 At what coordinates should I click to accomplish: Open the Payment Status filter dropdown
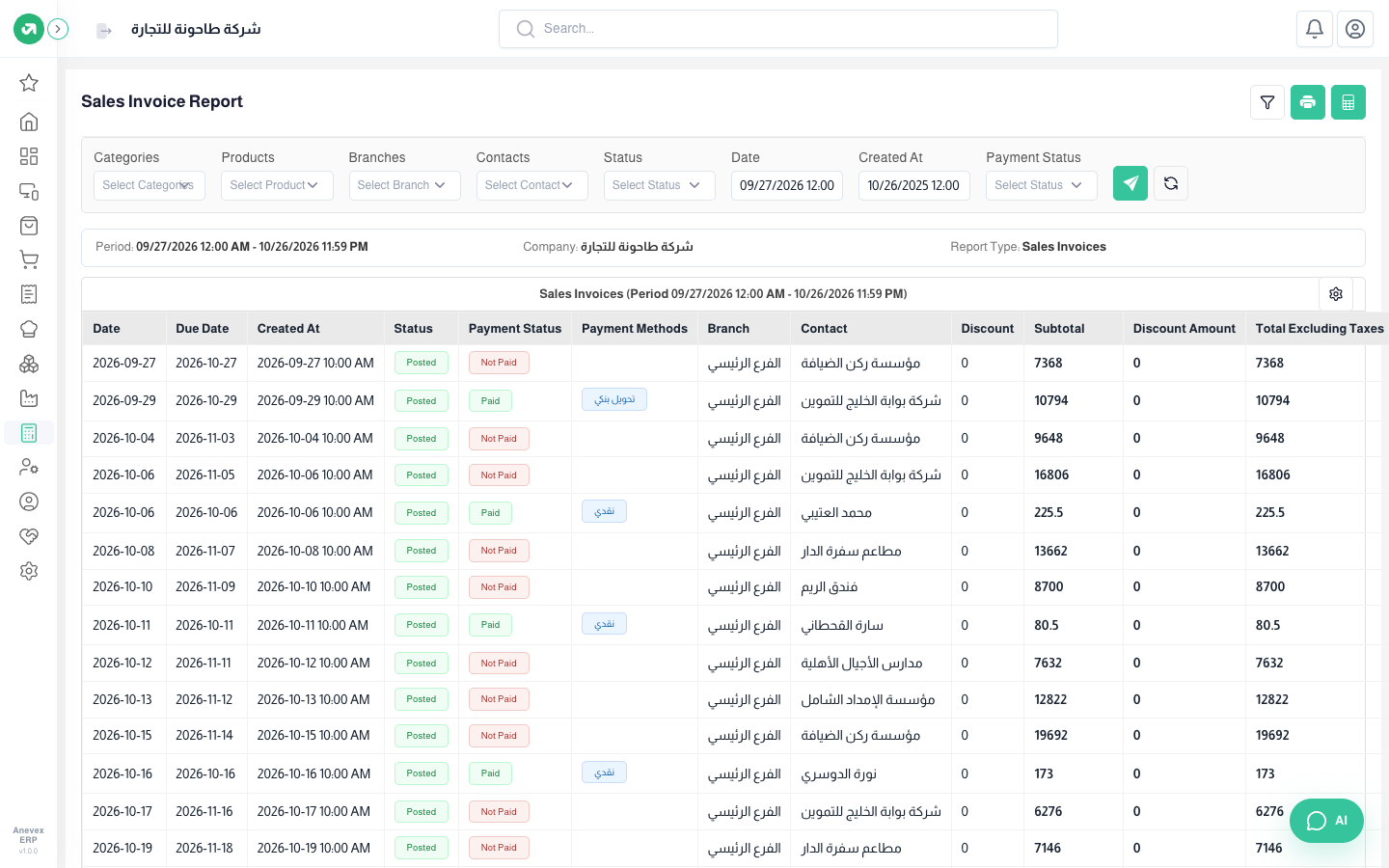[x=1042, y=185]
